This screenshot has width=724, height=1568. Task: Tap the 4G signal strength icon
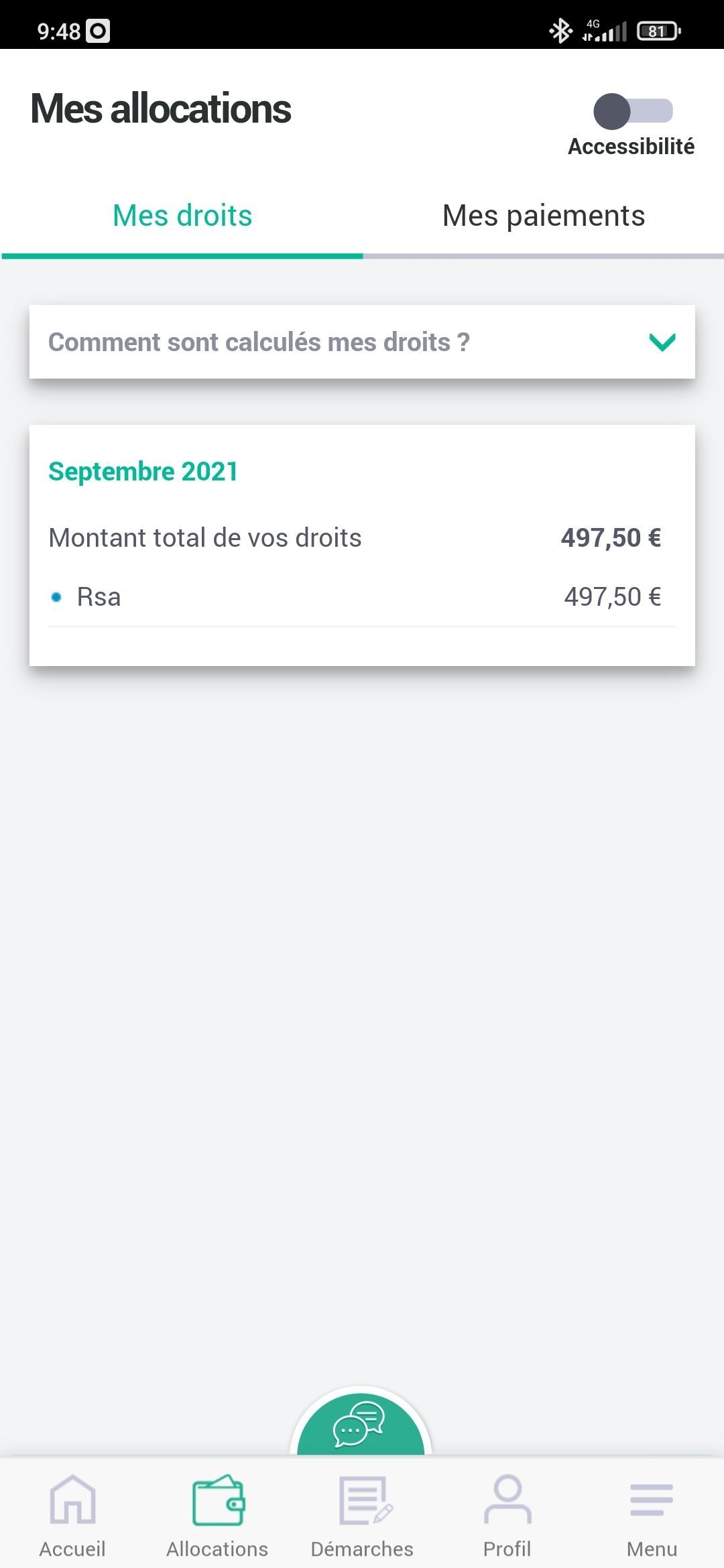604,31
